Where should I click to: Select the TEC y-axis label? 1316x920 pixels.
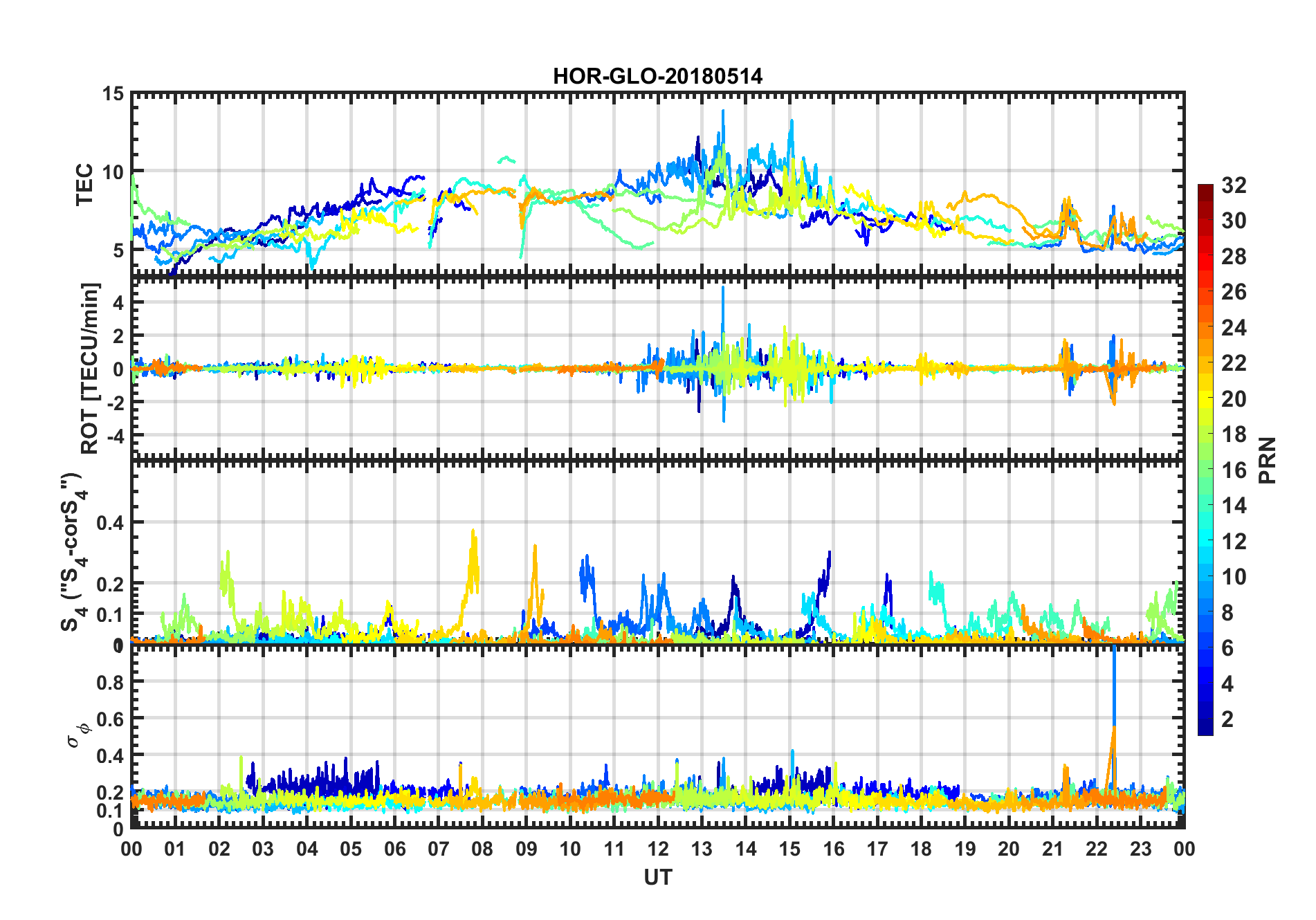84,185
